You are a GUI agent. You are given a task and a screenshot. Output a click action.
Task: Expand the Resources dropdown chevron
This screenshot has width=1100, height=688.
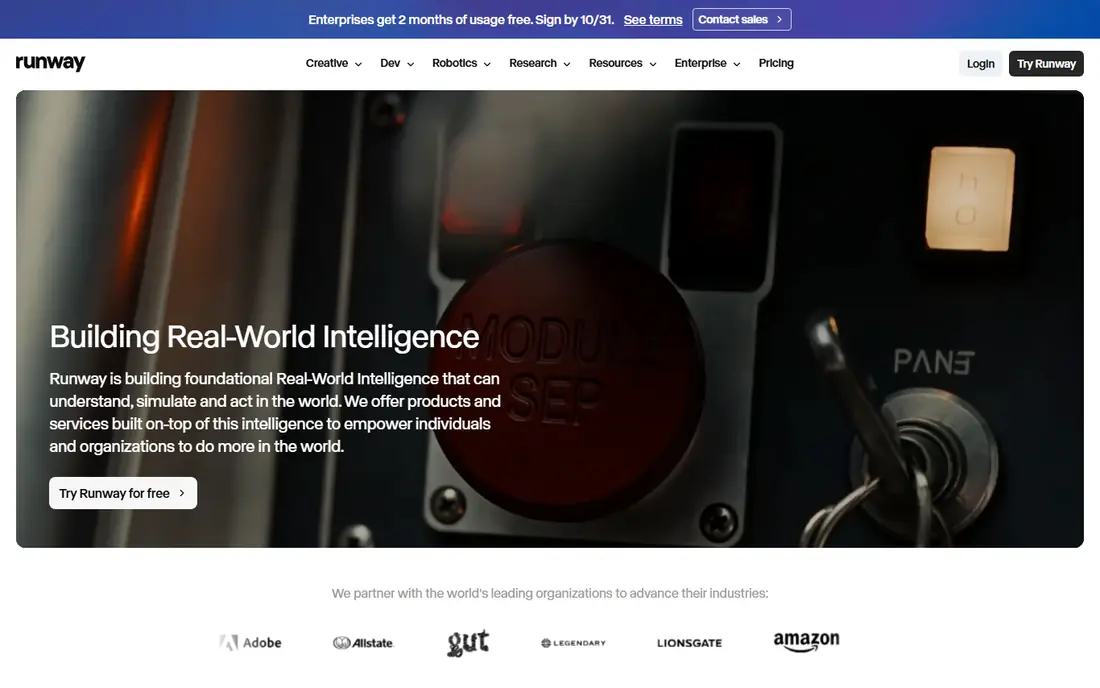click(x=652, y=64)
